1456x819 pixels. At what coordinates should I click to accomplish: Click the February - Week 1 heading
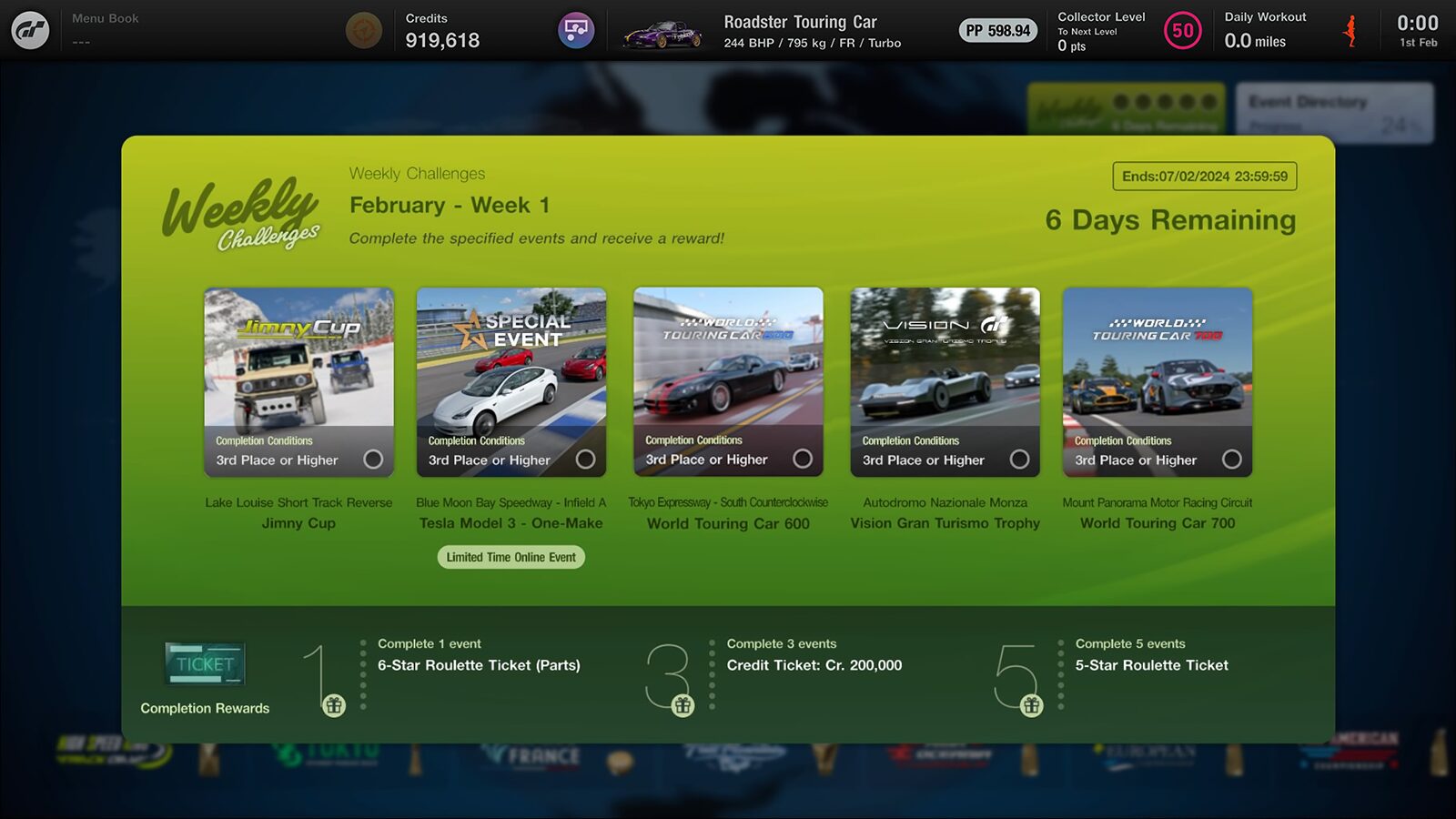pyautogui.click(x=450, y=206)
